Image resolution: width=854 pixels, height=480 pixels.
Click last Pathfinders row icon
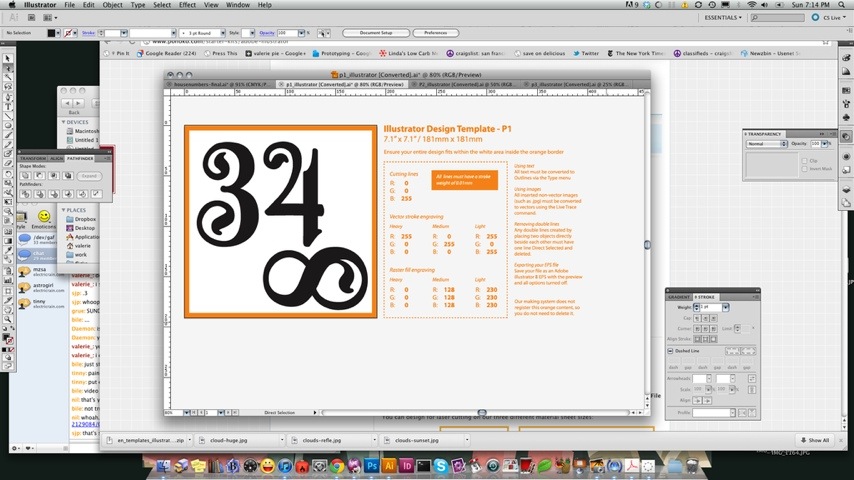[x=96, y=193]
